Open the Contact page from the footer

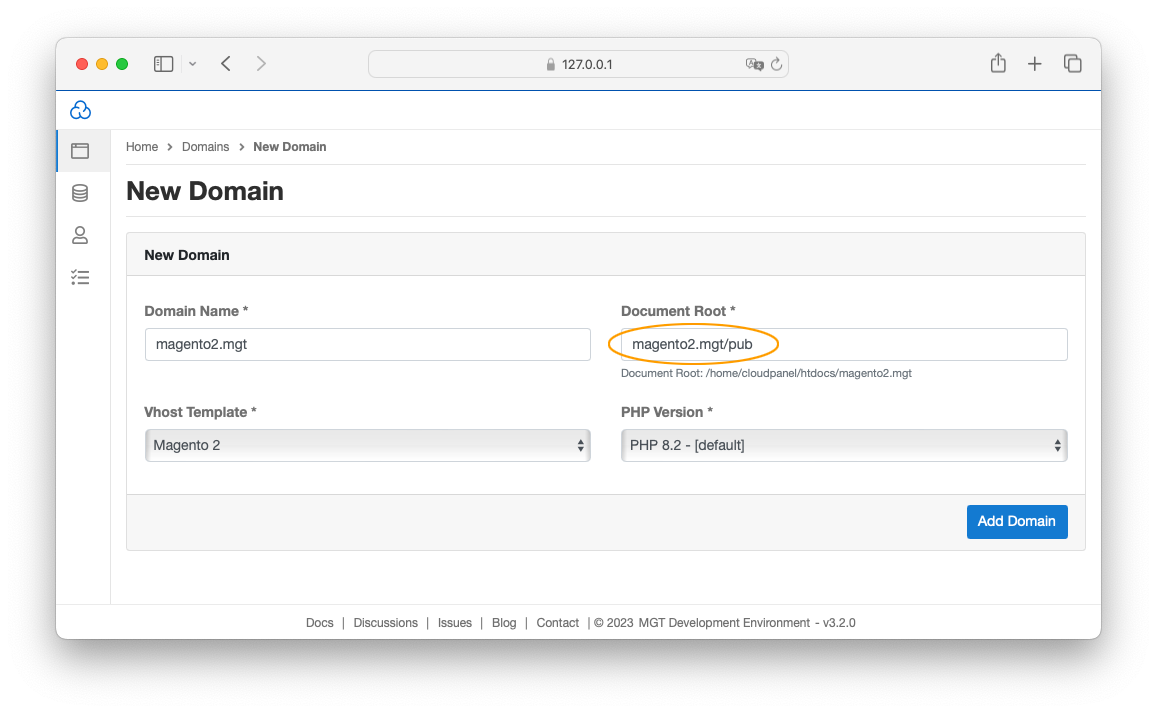click(557, 622)
